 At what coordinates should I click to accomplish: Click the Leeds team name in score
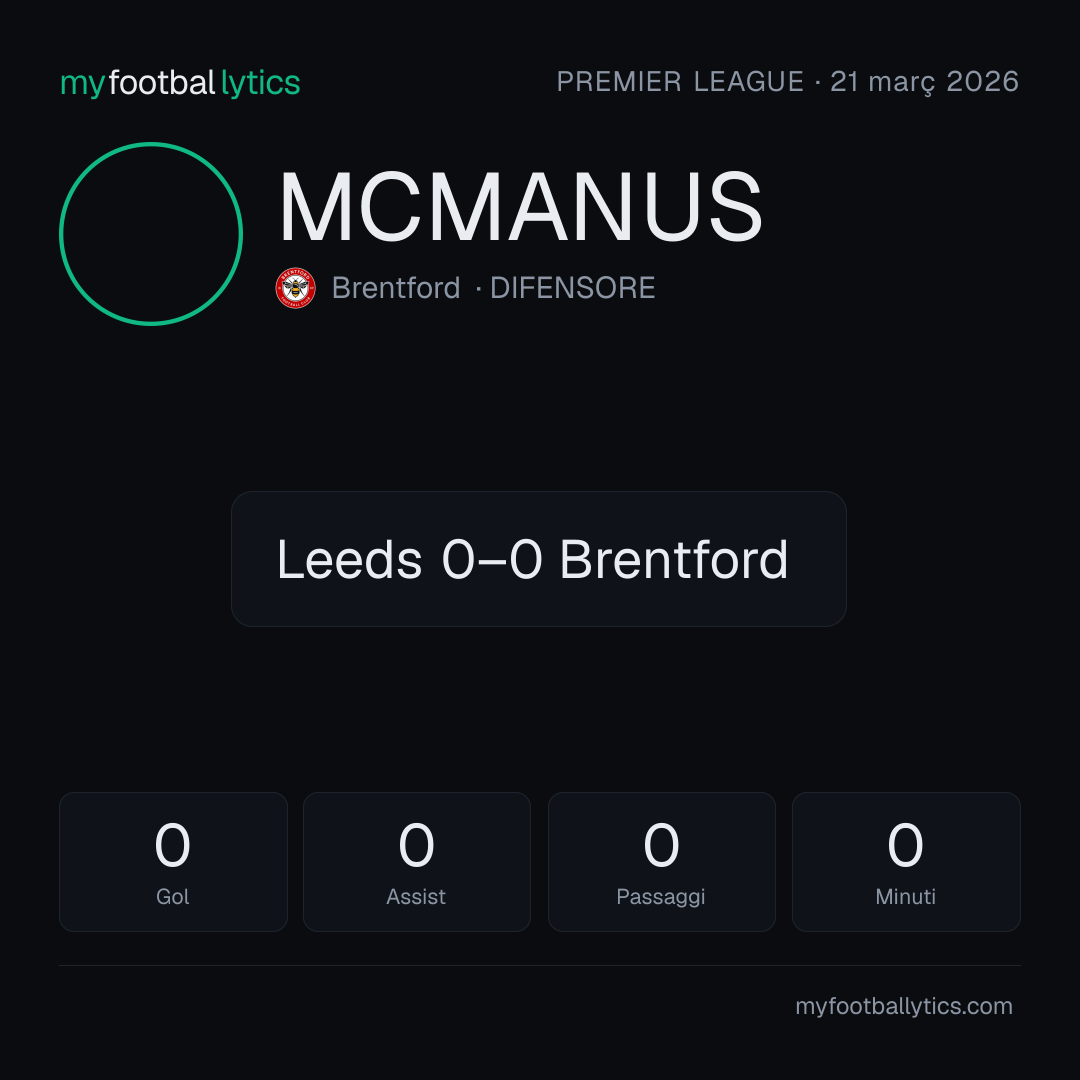coord(349,559)
